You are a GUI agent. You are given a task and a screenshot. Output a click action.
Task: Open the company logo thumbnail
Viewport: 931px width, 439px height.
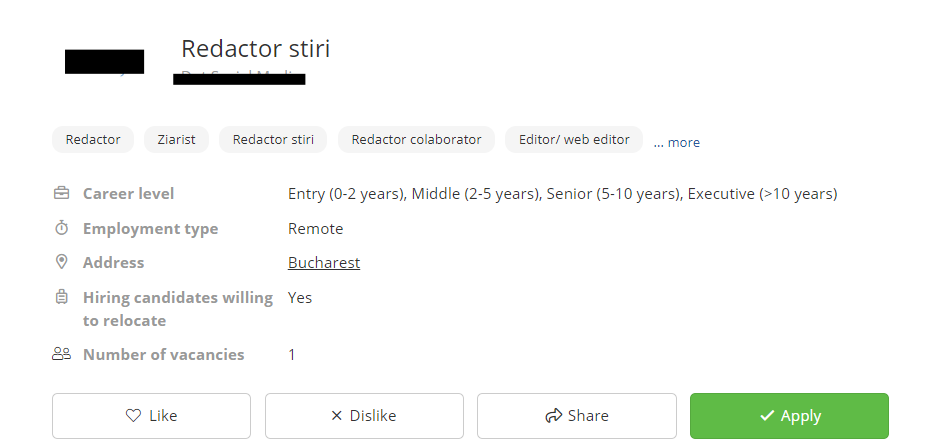click(x=104, y=61)
